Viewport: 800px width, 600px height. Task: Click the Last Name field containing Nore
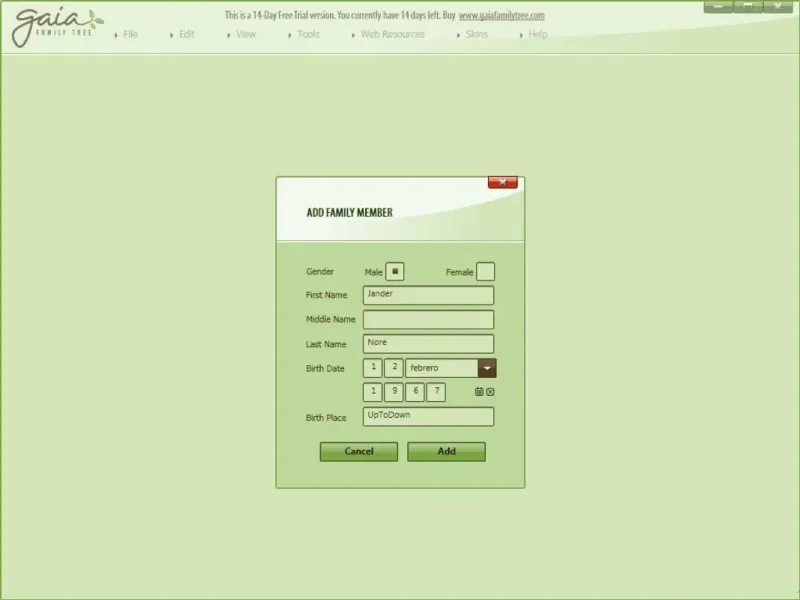tap(429, 344)
